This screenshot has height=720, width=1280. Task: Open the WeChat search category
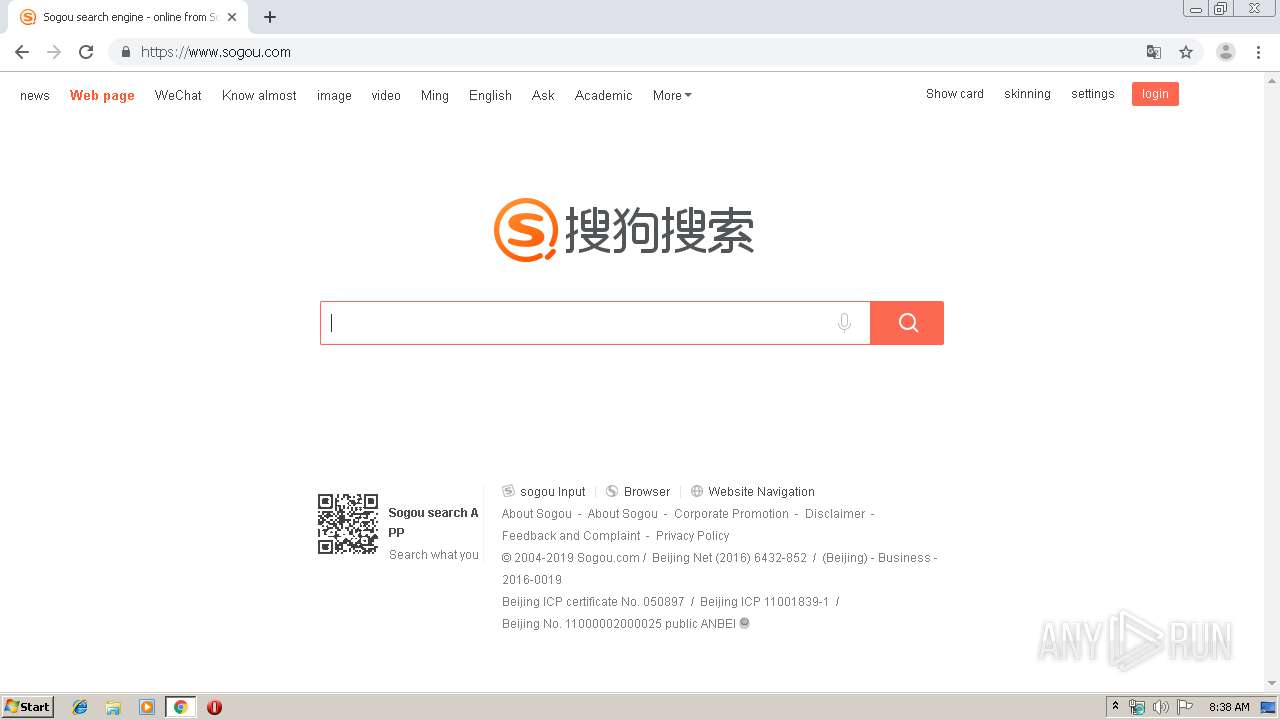coord(178,95)
